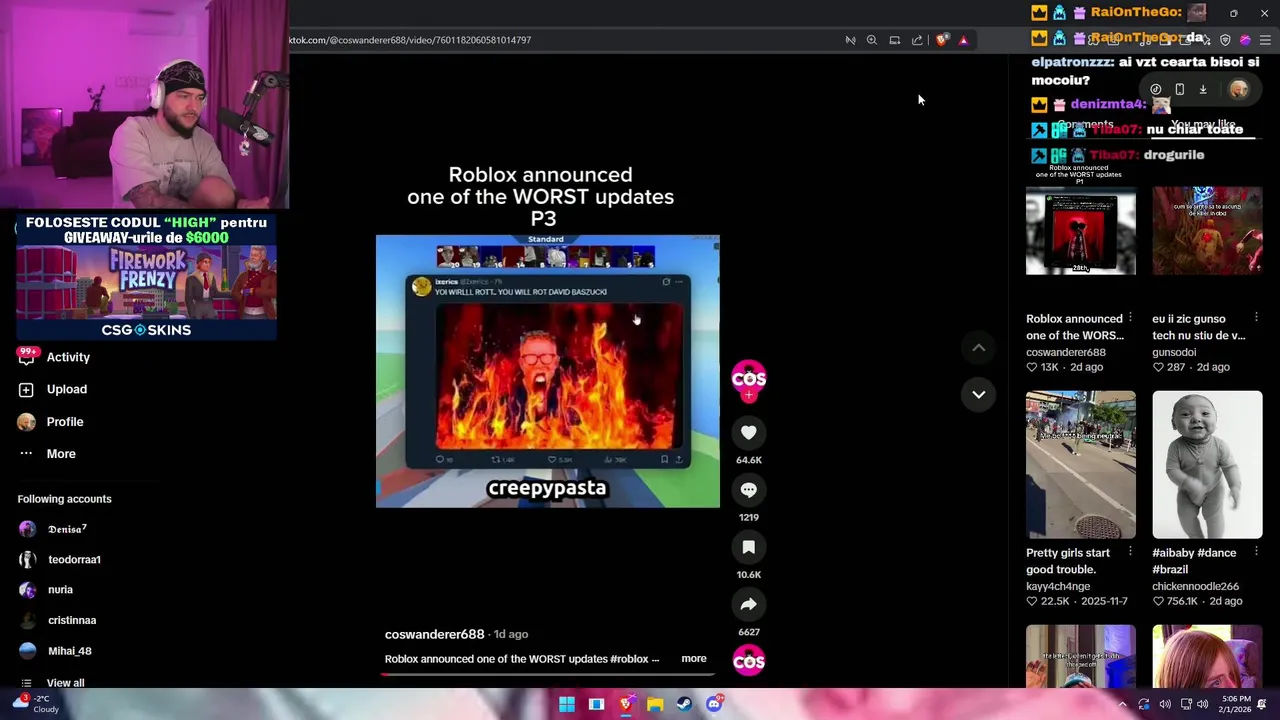Open coswanderer688 under the suggested video
Image resolution: width=1280 pixels, height=720 pixels.
point(1066,352)
